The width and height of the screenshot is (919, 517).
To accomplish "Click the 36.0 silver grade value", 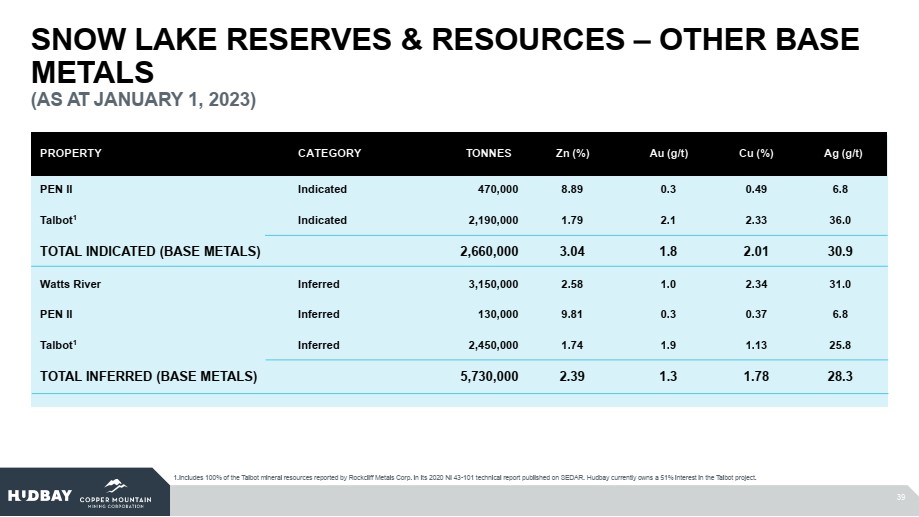I will [843, 219].
